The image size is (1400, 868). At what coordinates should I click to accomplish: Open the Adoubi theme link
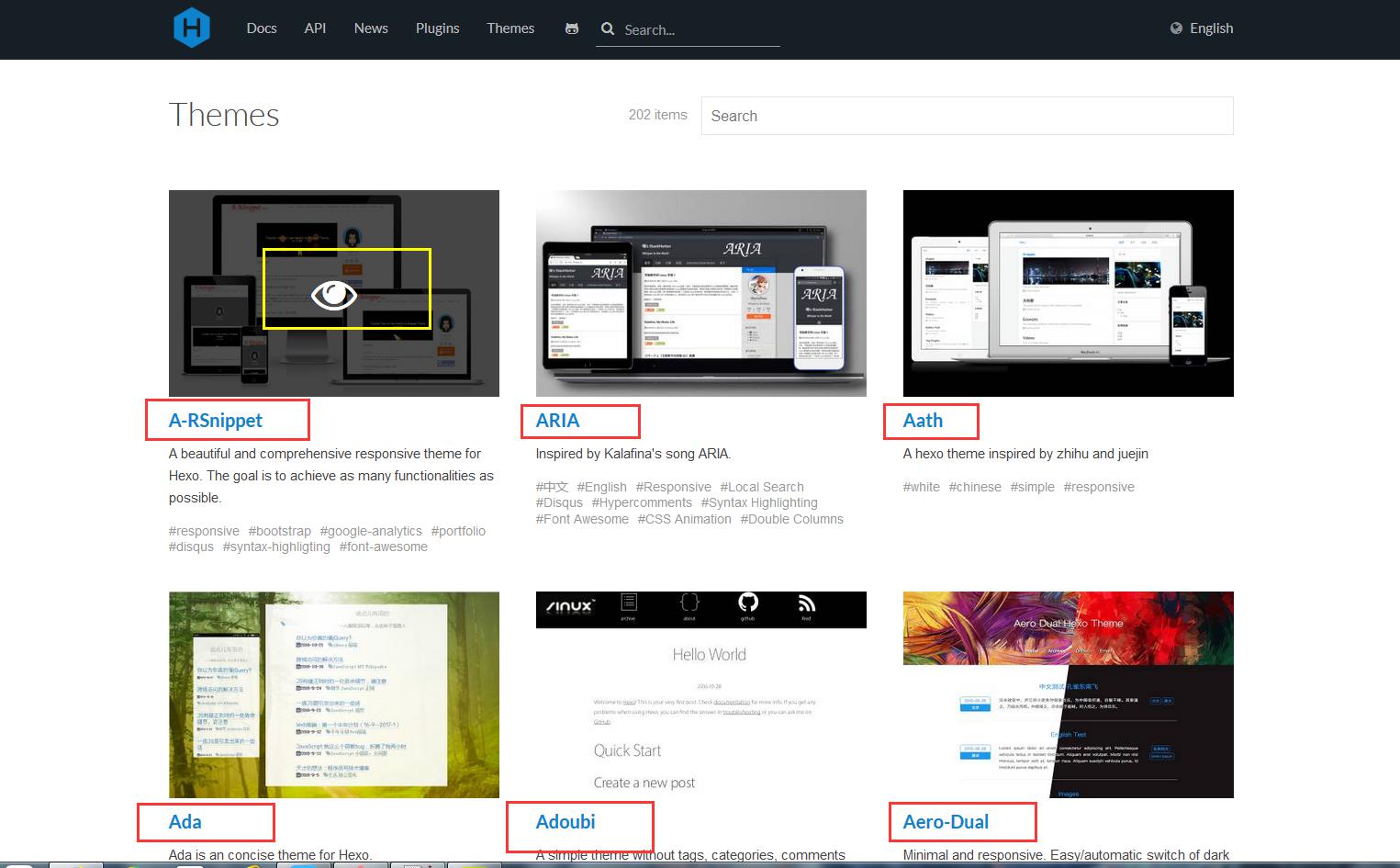566,821
